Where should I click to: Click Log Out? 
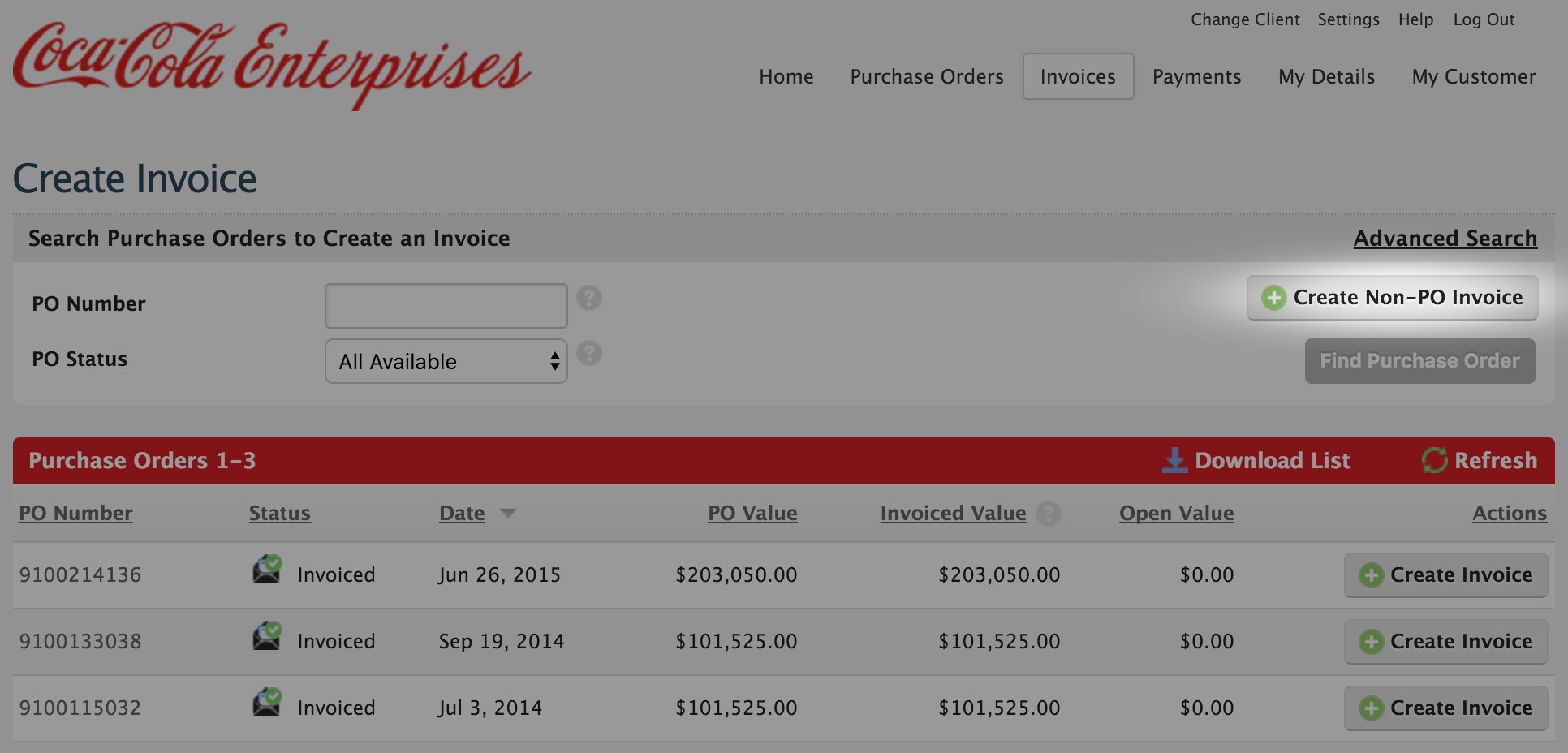[x=1484, y=19]
